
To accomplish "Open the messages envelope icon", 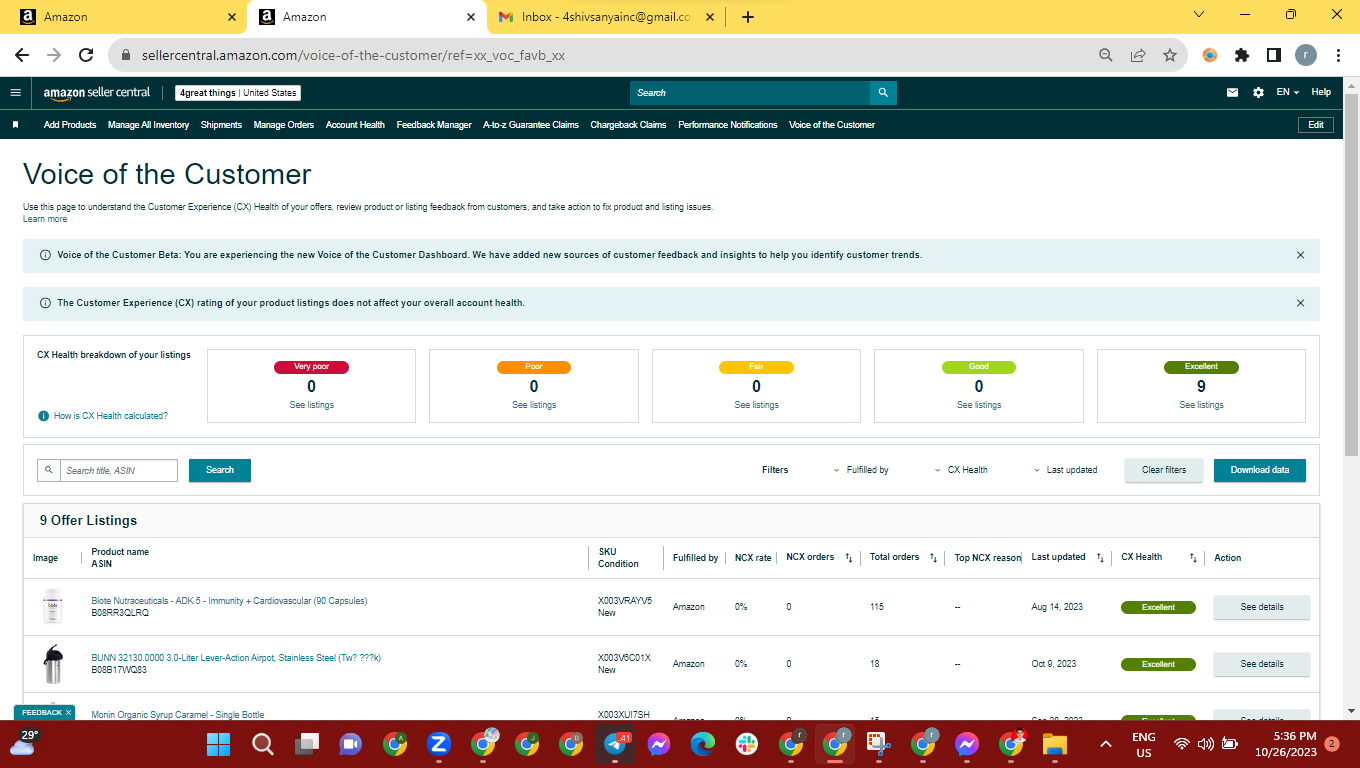I will click(1233, 92).
